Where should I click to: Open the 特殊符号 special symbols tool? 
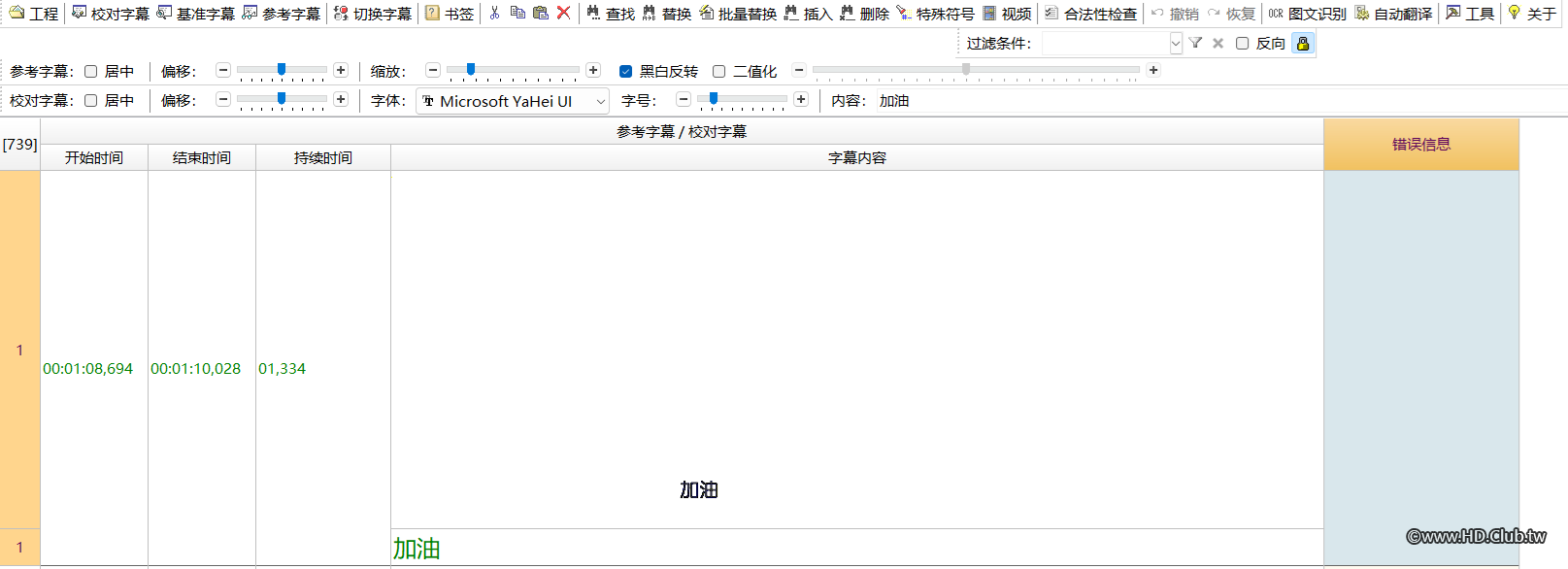tap(936, 14)
